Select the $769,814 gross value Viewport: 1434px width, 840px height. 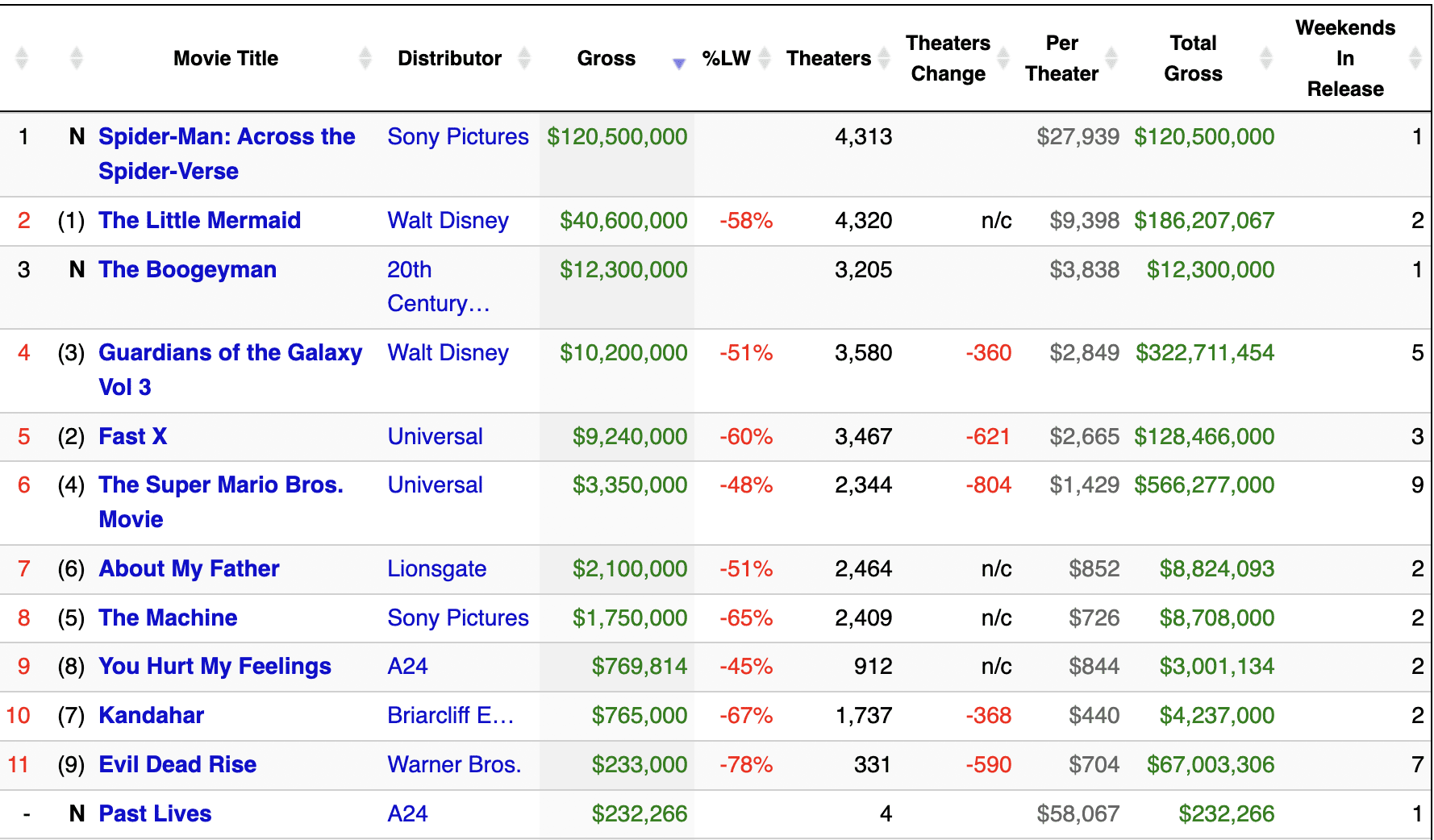tap(640, 667)
